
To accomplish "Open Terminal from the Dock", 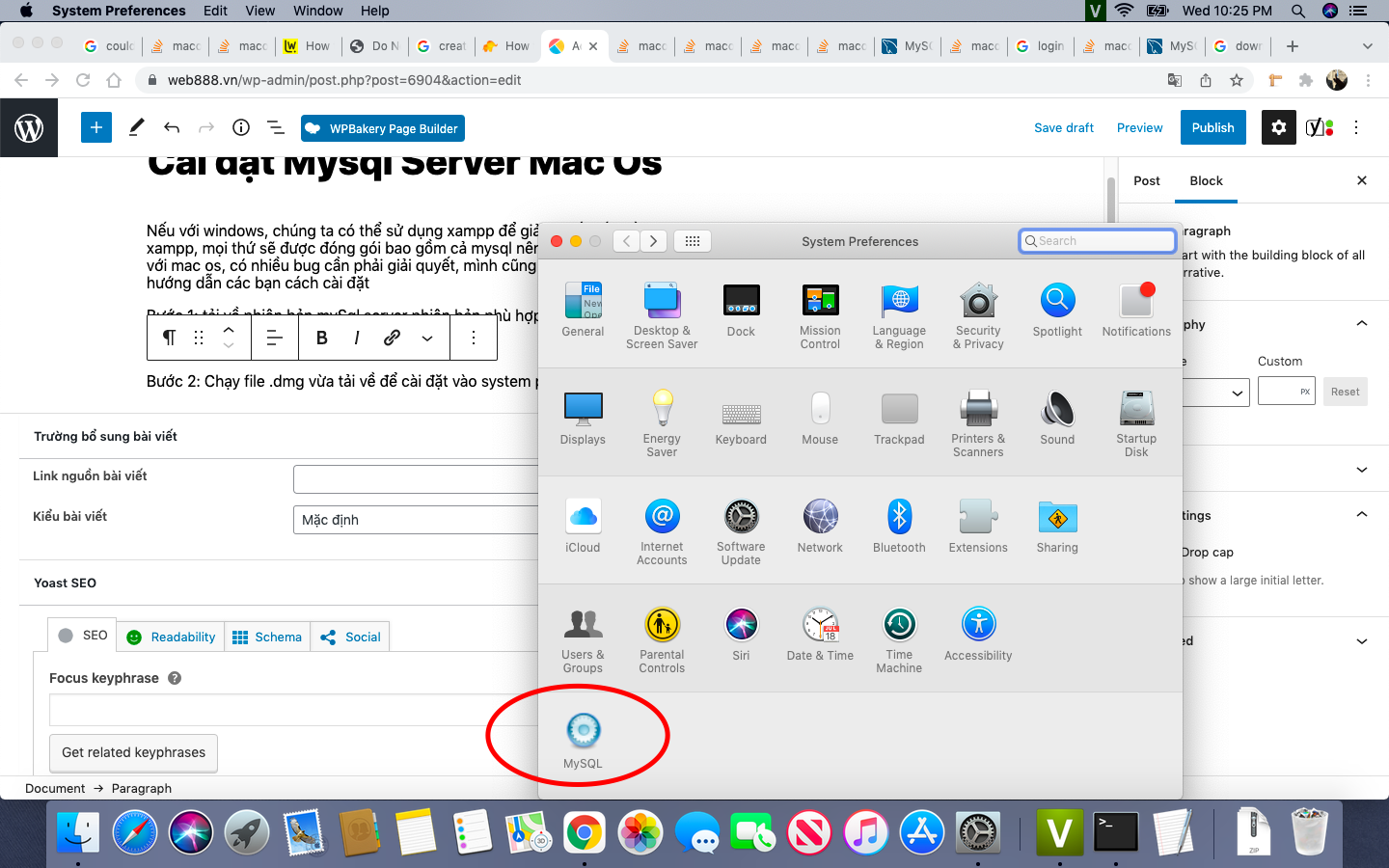I will (x=1116, y=831).
